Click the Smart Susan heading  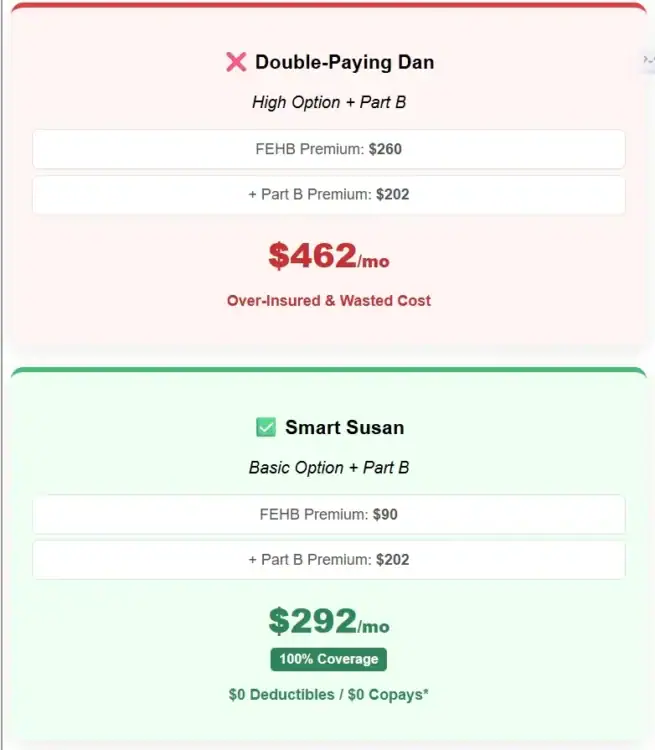(344, 428)
